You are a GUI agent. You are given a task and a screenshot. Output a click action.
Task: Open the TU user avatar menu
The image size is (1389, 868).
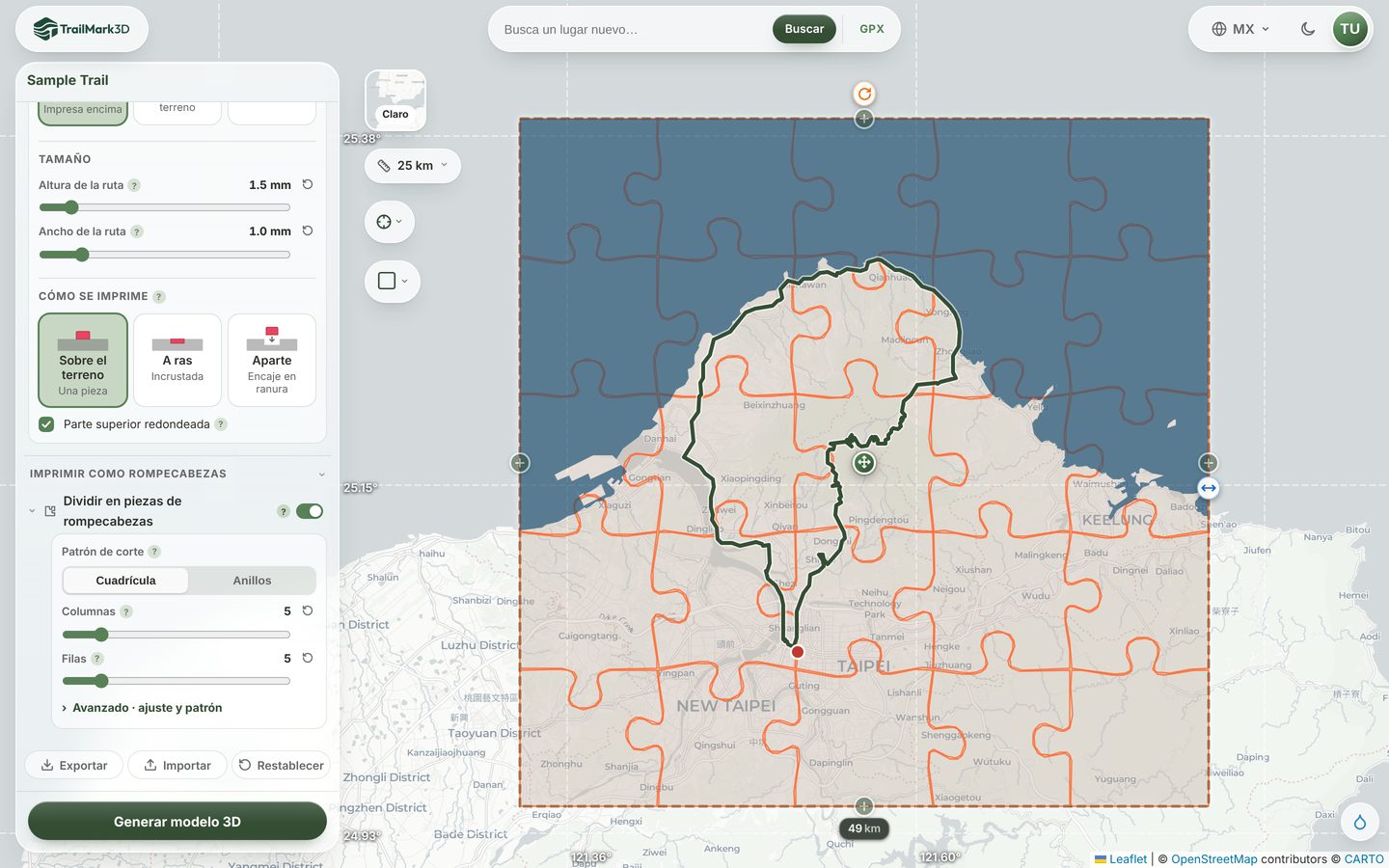tap(1350, 29)
